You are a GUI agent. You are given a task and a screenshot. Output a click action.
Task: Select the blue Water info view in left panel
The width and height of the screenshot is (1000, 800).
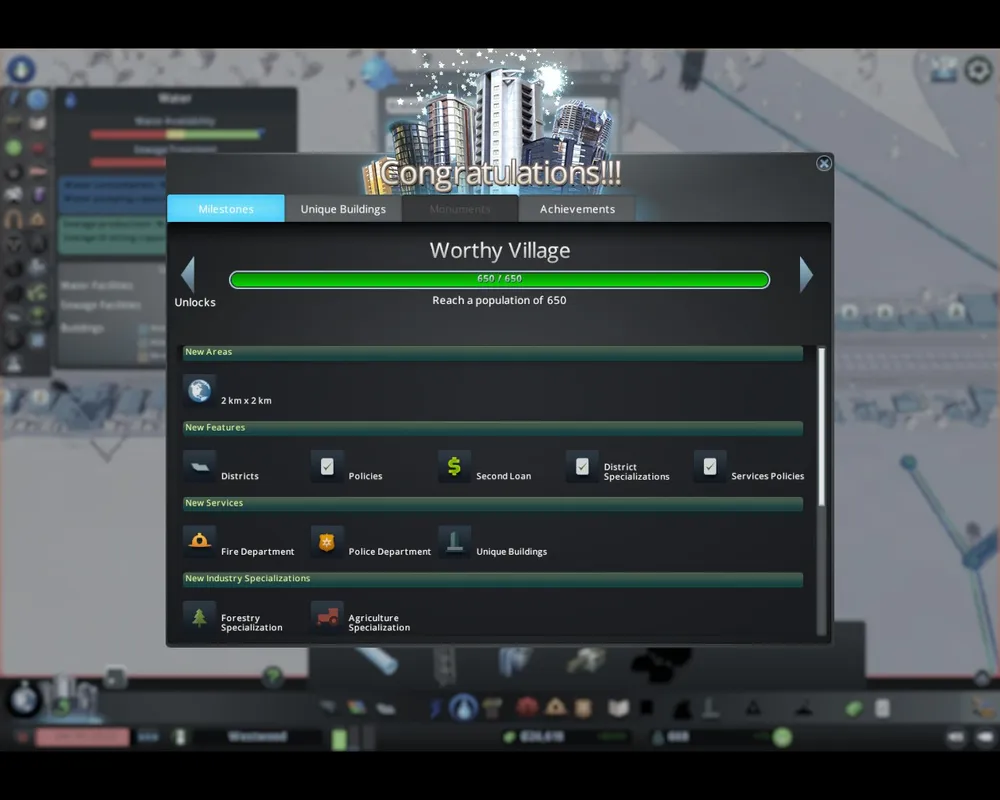coord(37,99)
